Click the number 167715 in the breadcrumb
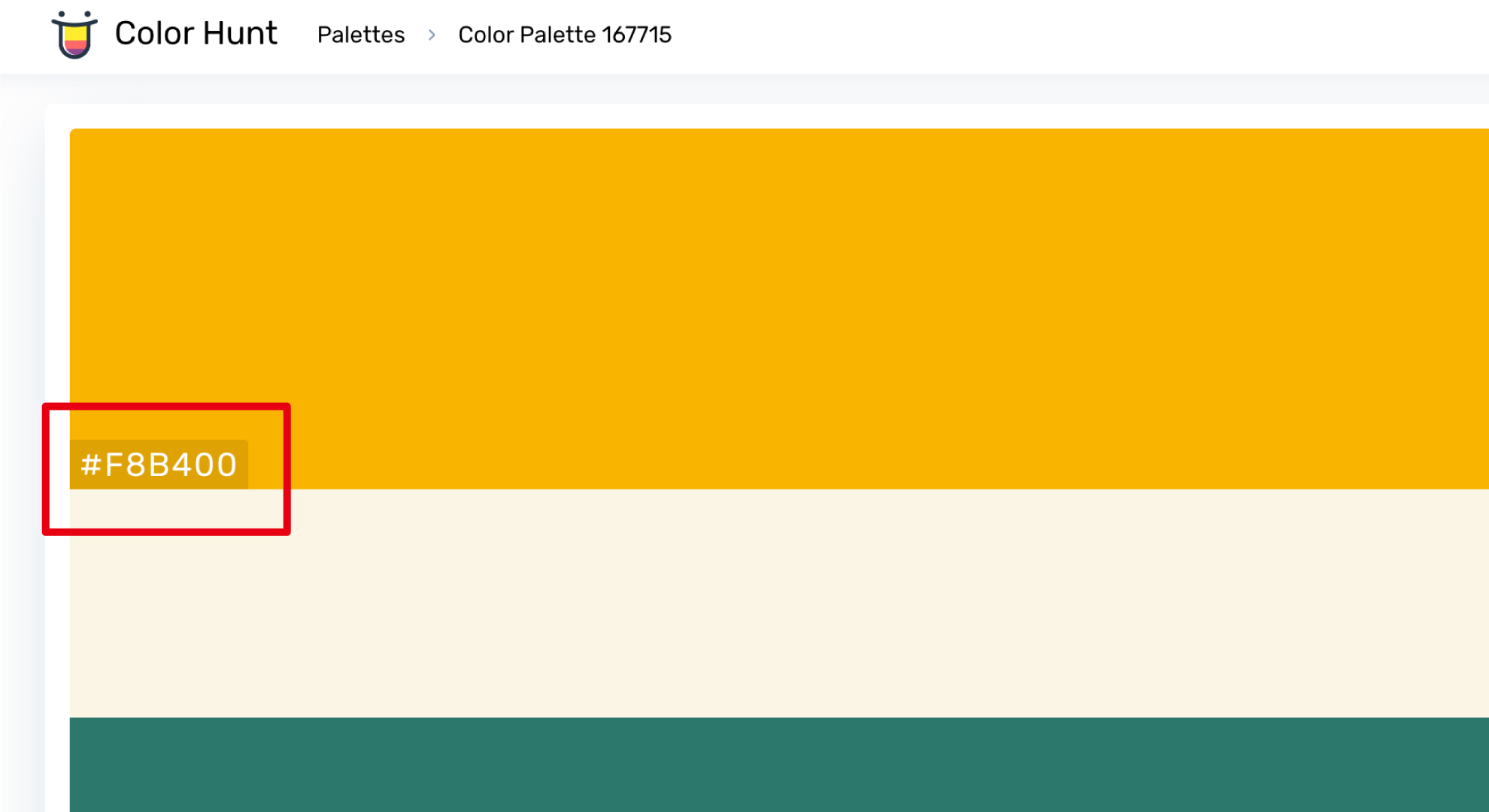 (636, 35)
